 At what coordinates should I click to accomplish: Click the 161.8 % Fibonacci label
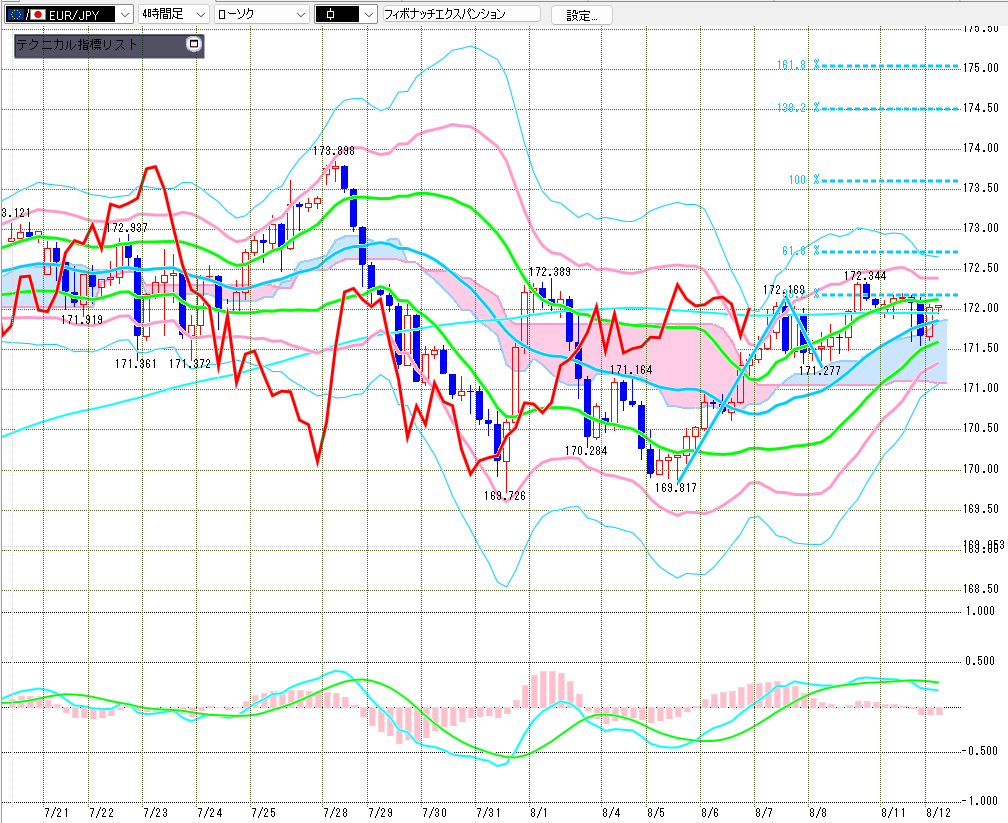(x=798, y=65)
